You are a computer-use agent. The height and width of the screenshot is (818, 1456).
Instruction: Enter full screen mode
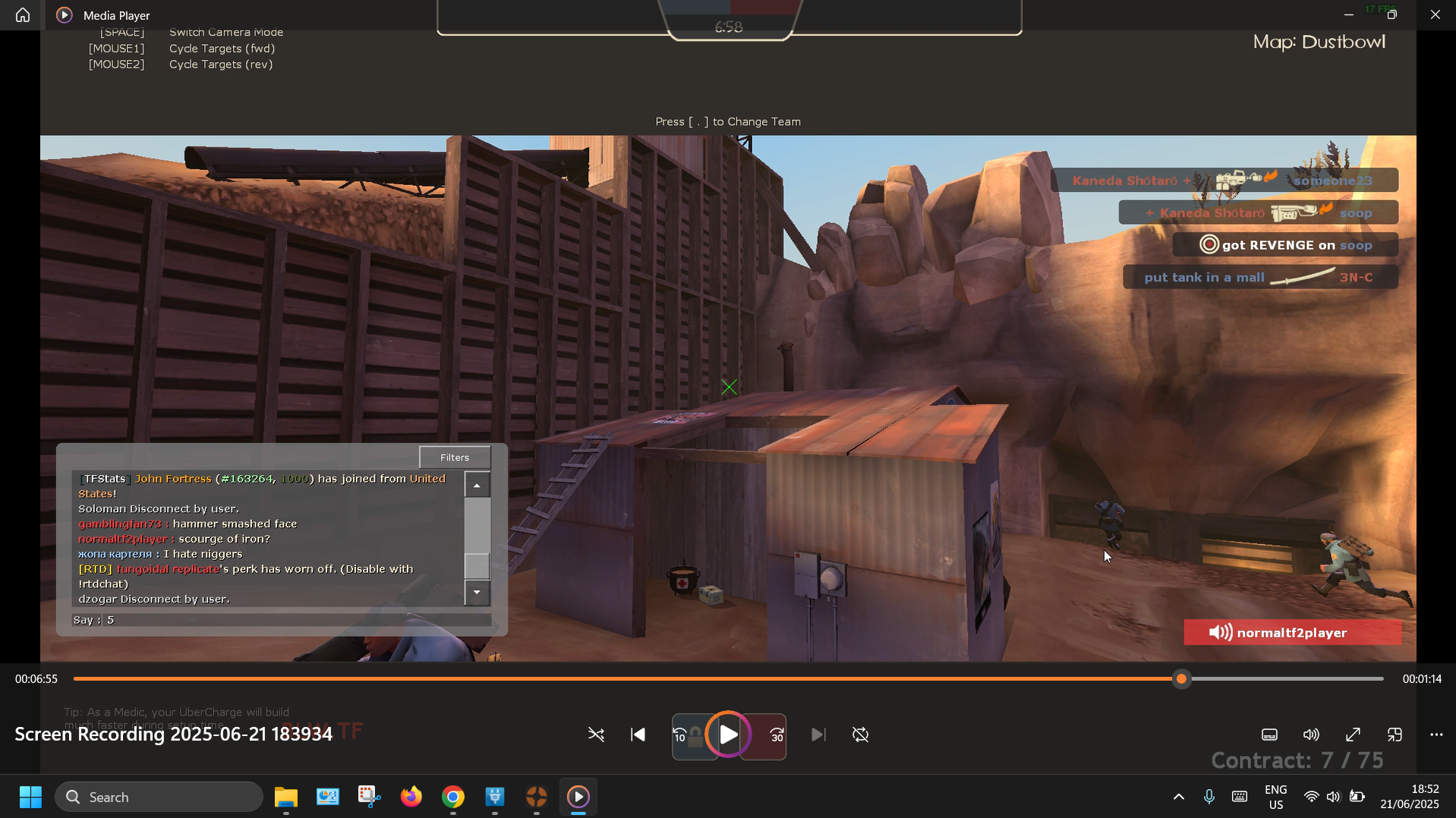click(x=1353, y=735)
